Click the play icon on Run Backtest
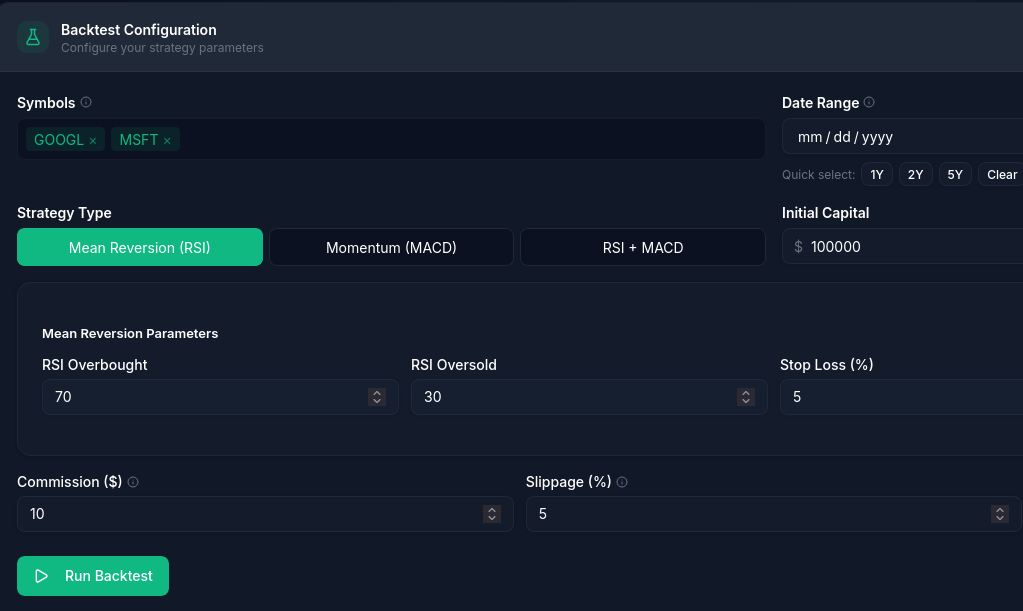This screenshot has width=1023, height=611. (41, 576)
